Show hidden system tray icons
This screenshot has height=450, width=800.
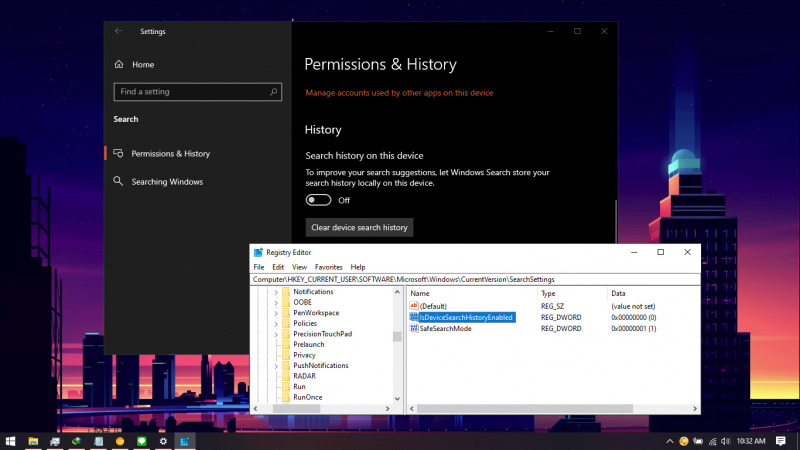[x=669, y=441]
